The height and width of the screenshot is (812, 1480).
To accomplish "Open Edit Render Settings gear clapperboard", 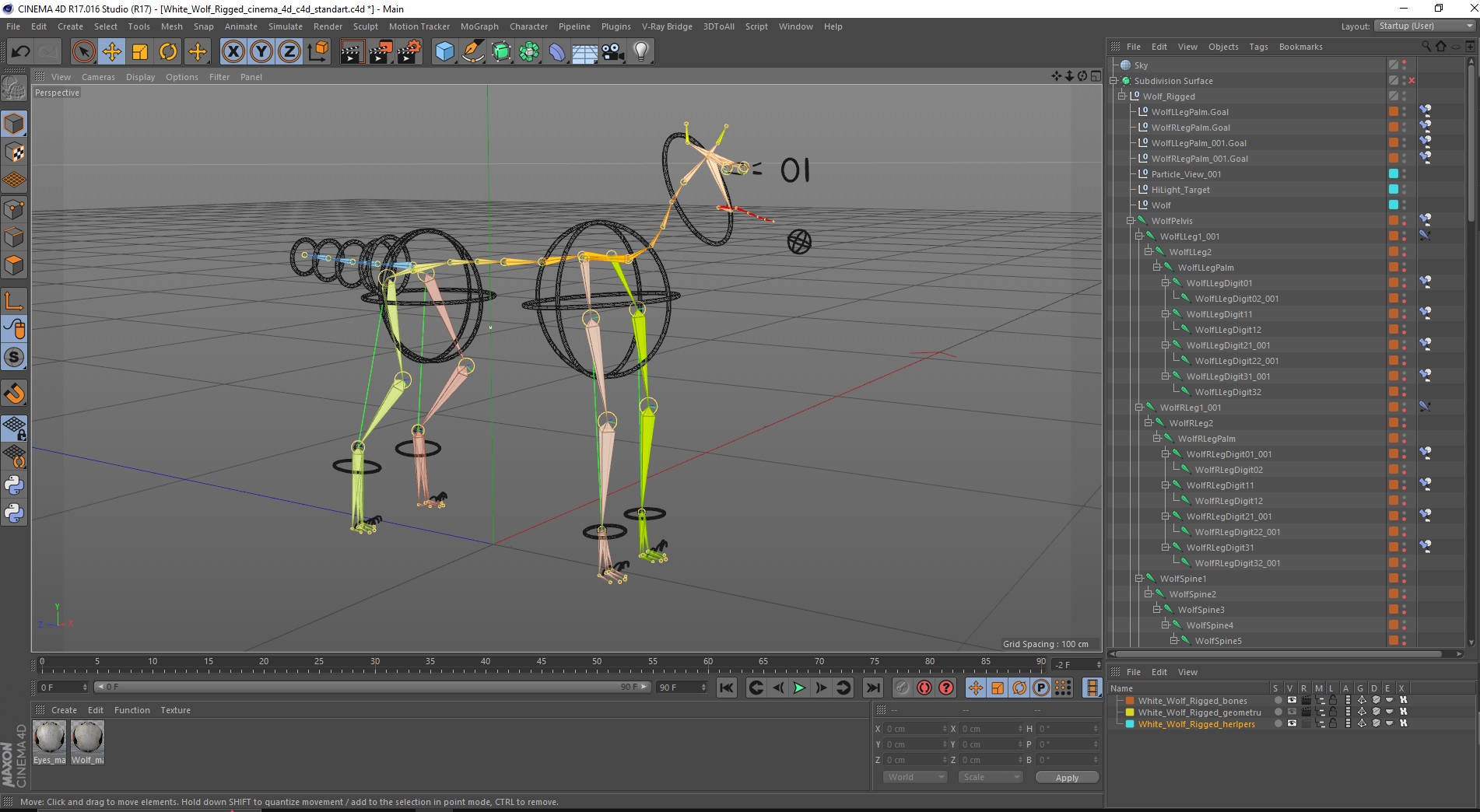I will tap(409, 52).
